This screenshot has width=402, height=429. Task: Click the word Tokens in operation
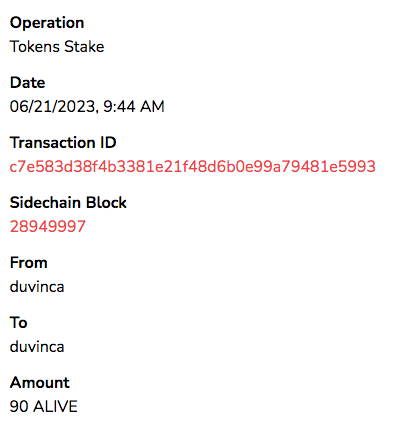tap(35, 46)
